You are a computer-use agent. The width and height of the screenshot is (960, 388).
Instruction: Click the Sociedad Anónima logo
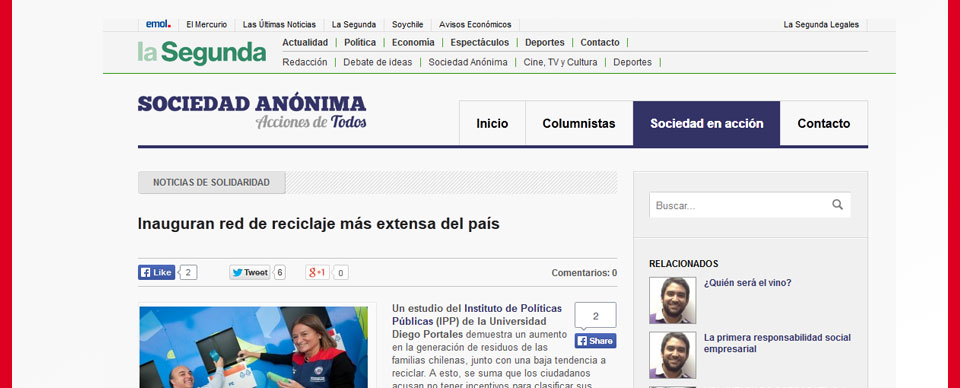252,112
